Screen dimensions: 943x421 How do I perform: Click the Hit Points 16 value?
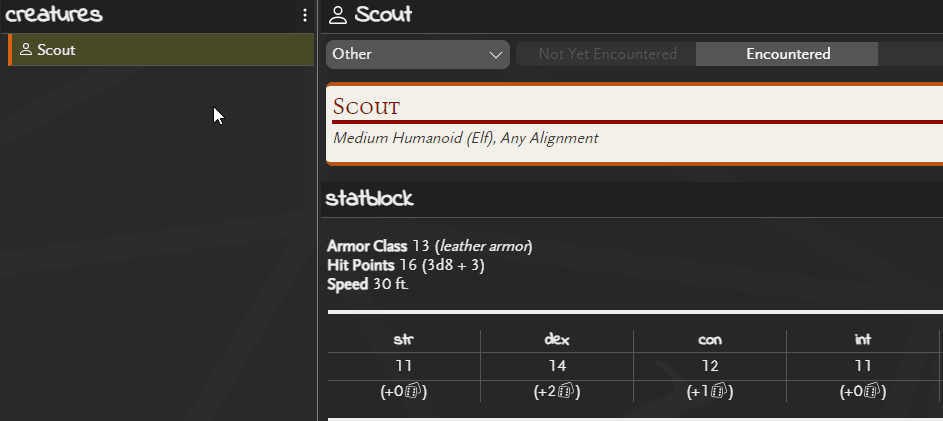click(x=406, y=265)
